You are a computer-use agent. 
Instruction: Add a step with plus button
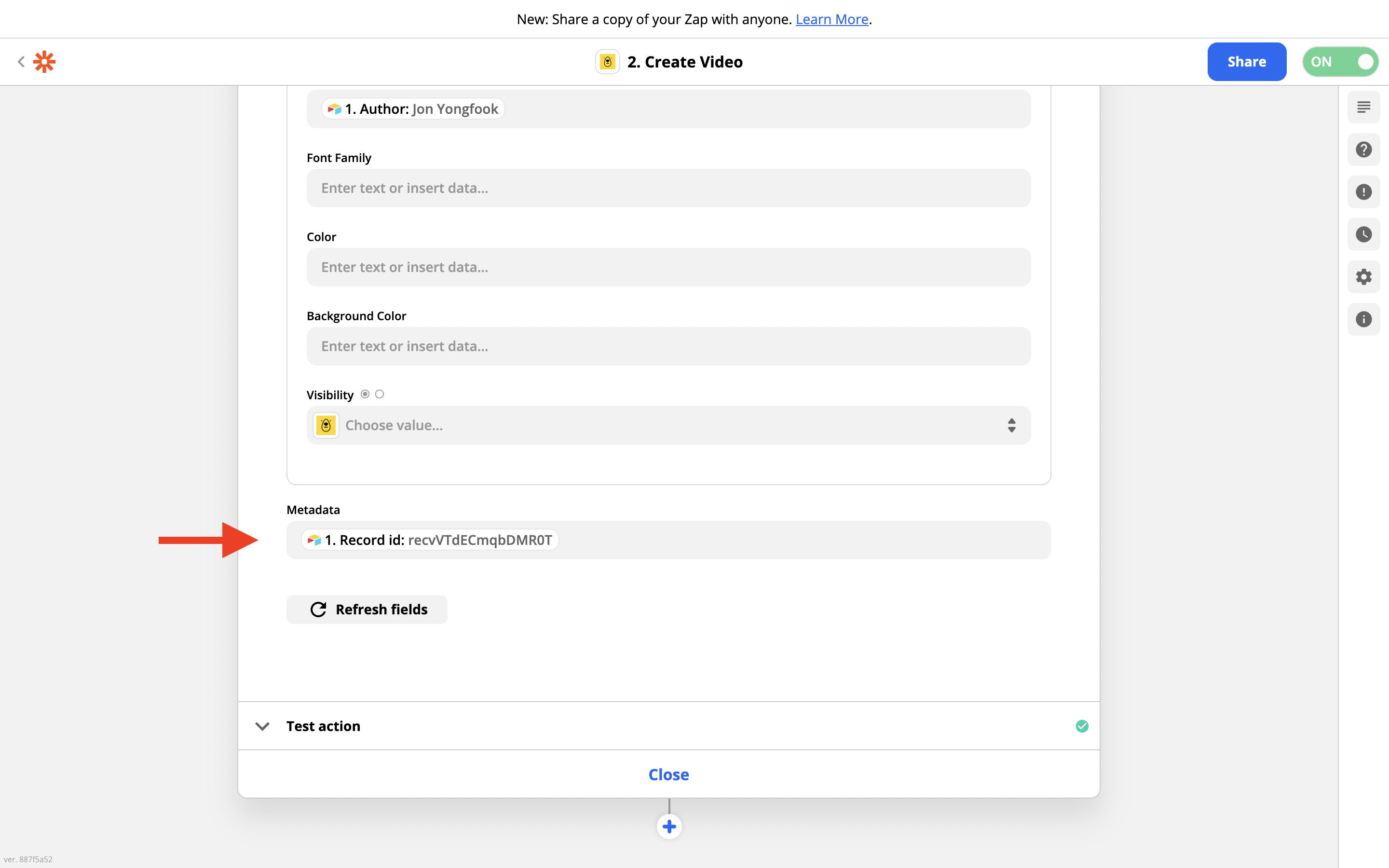668,826
